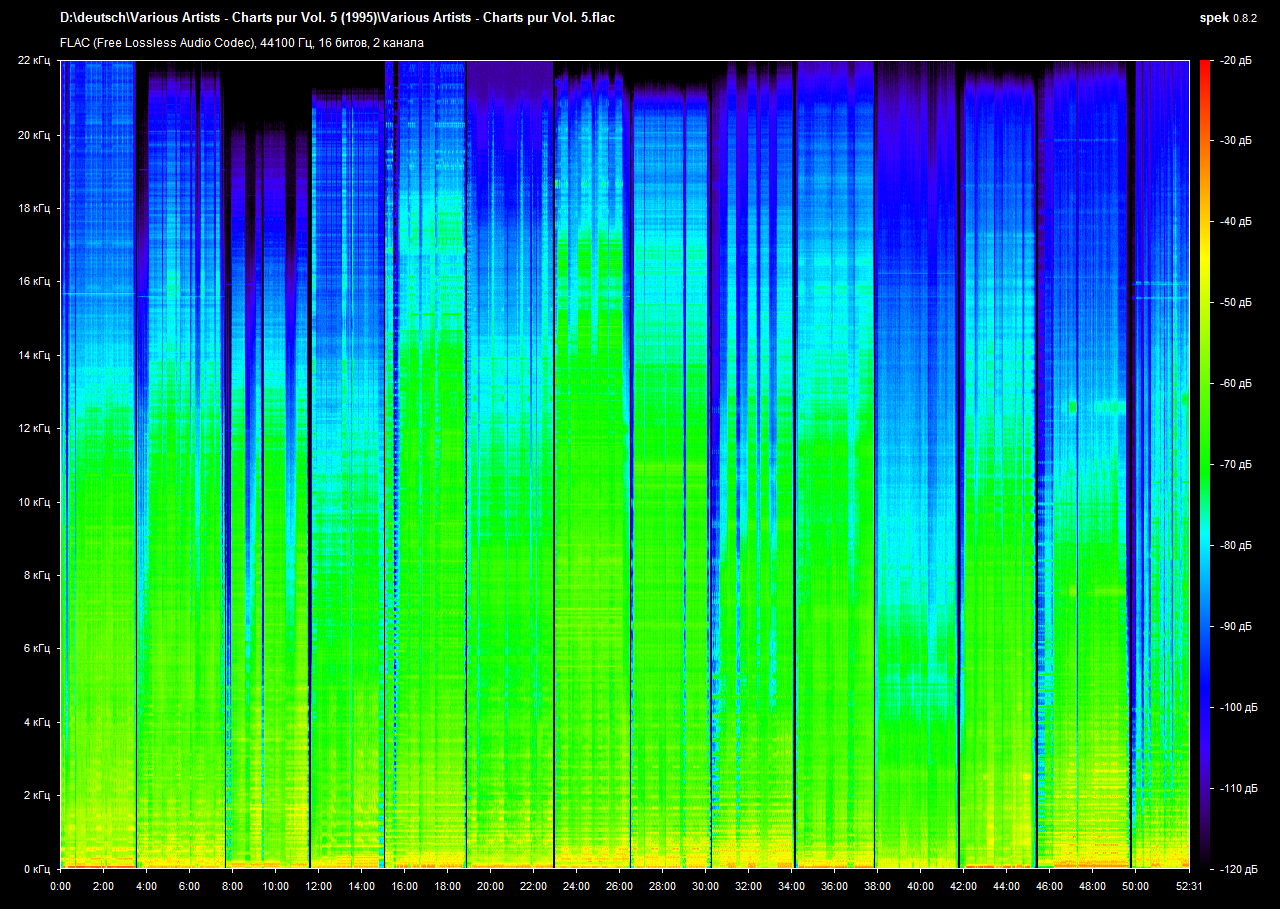Click the spek 0.8.2 version label
Screen dimensions: 1280x909
[1228, 18]
